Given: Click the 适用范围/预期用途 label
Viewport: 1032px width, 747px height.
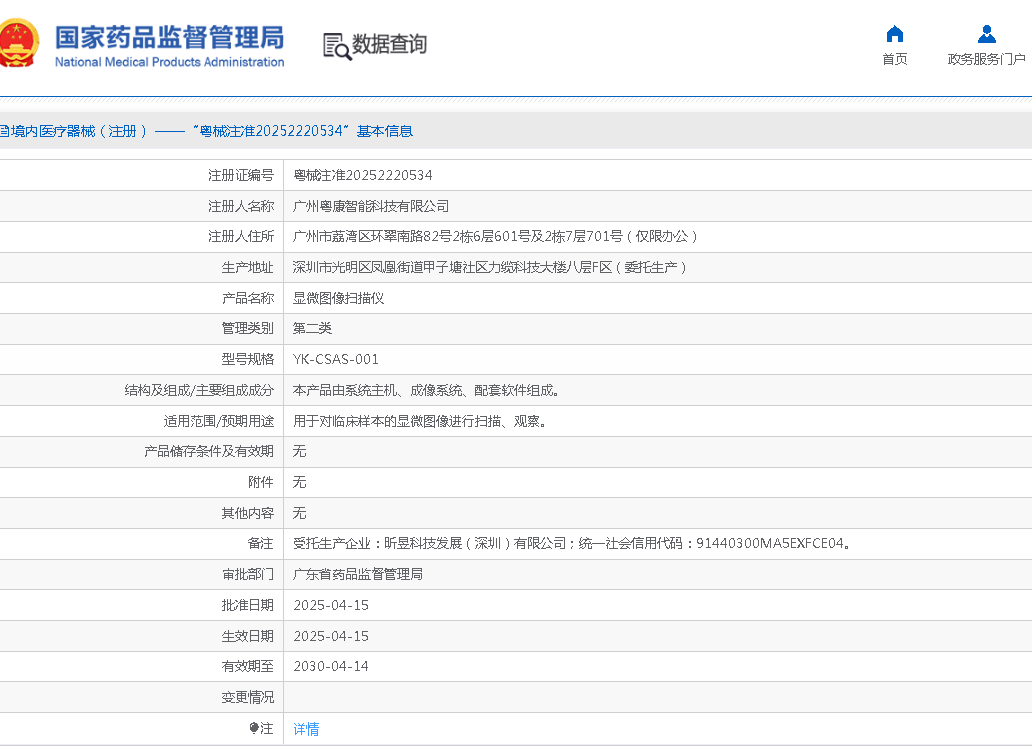Looking at the screenshot, I should coord(219,421).
